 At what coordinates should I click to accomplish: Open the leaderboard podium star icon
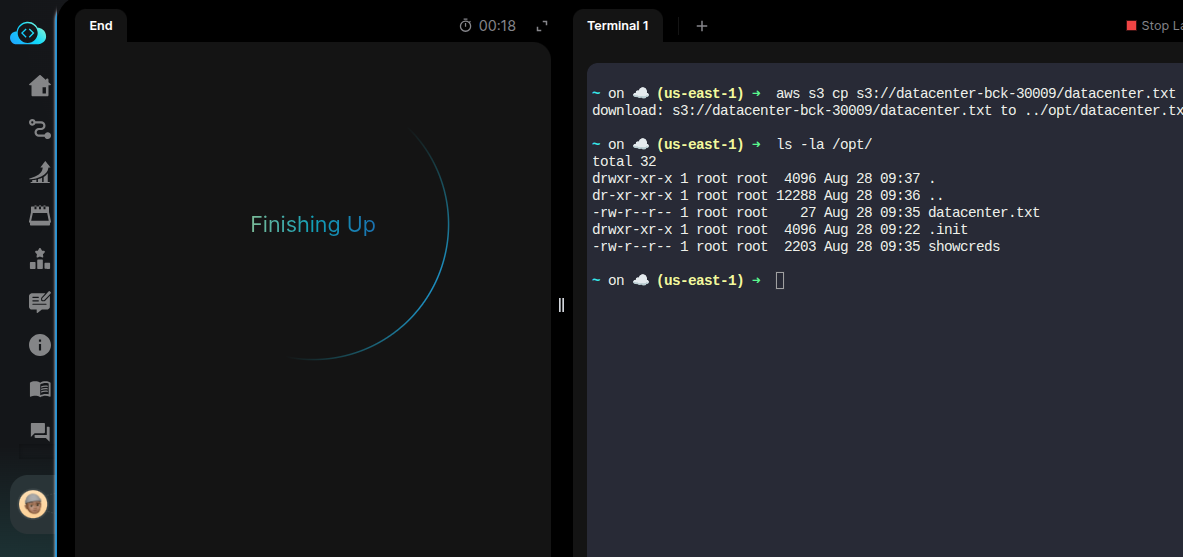coord(39,259)
